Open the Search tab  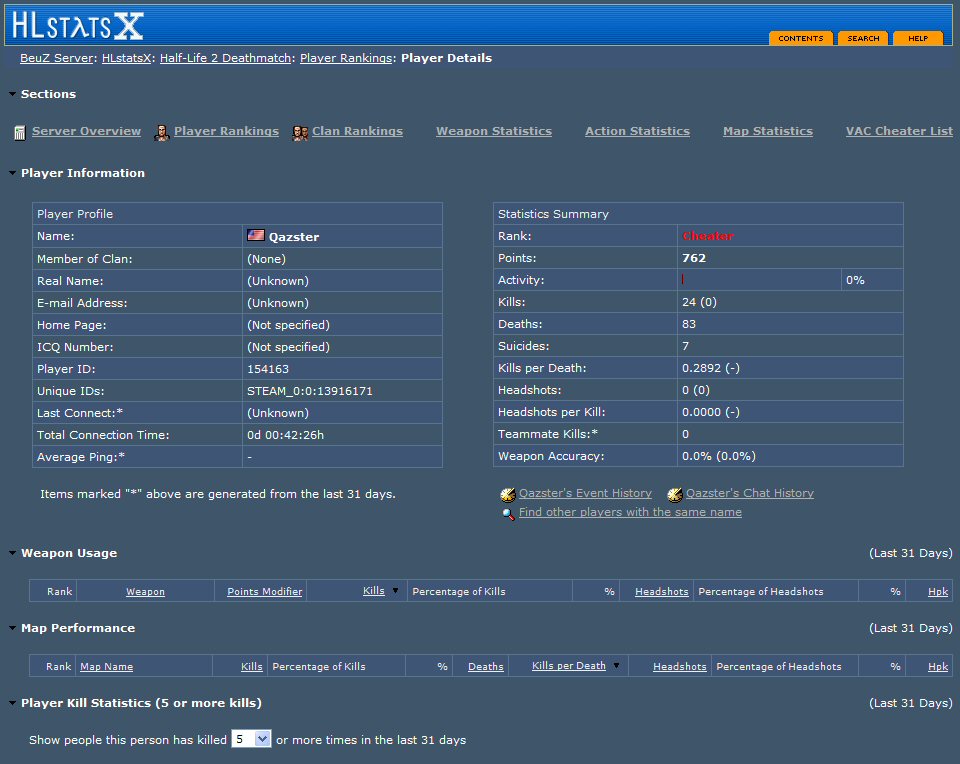[863, 38]
